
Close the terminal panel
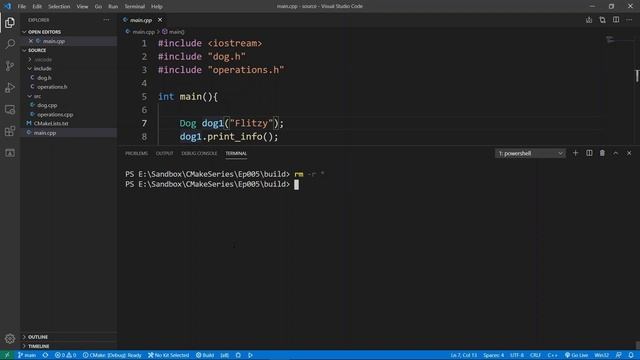tap(629, 153)
